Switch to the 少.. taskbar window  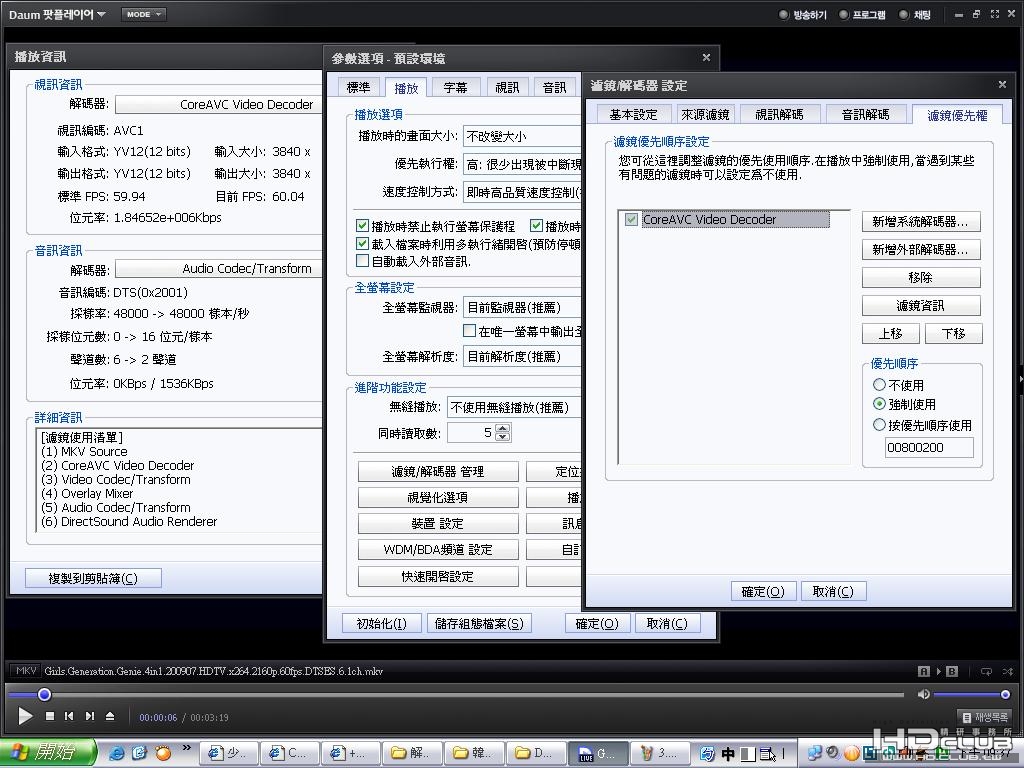(227, 753)
